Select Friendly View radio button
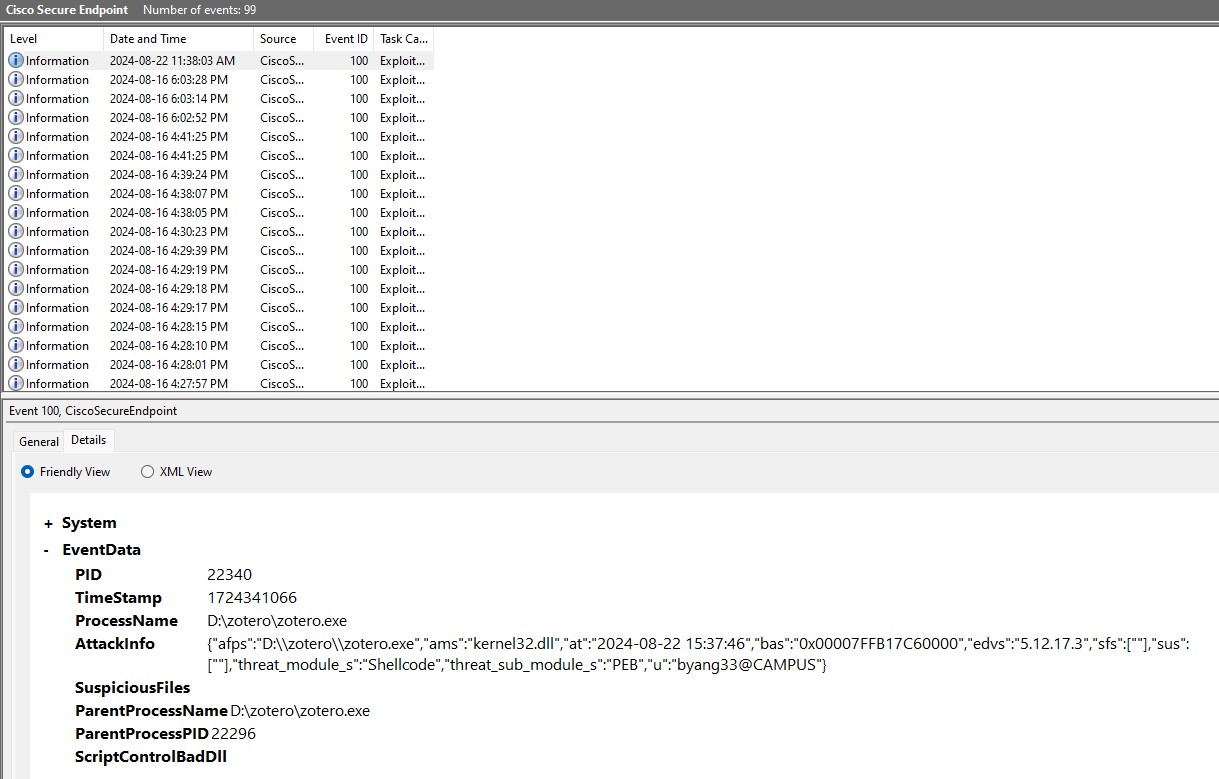Image resolution: width=1219 pixels, height=779 pixels. tap(27, 472)
